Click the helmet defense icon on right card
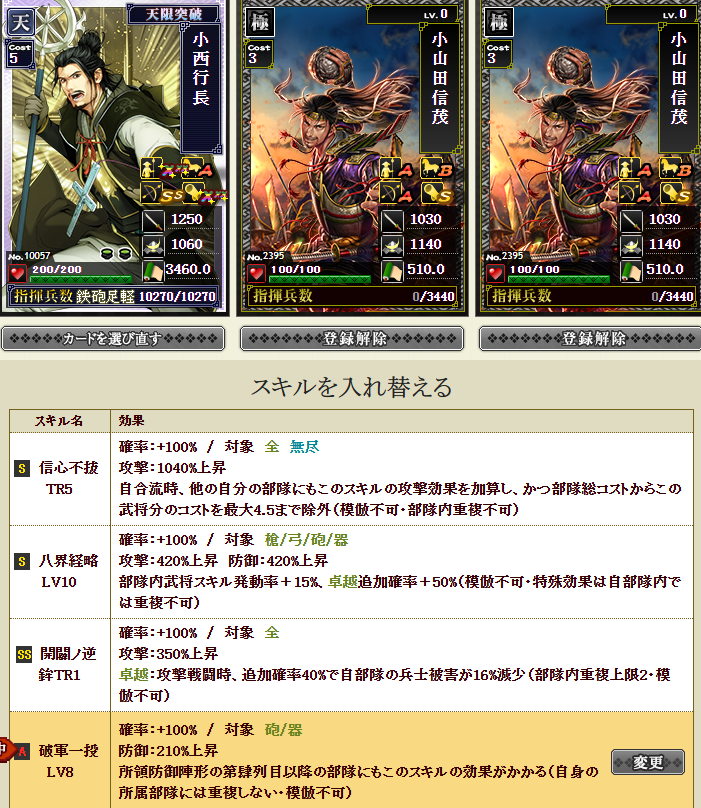 [x=630, y=246]
